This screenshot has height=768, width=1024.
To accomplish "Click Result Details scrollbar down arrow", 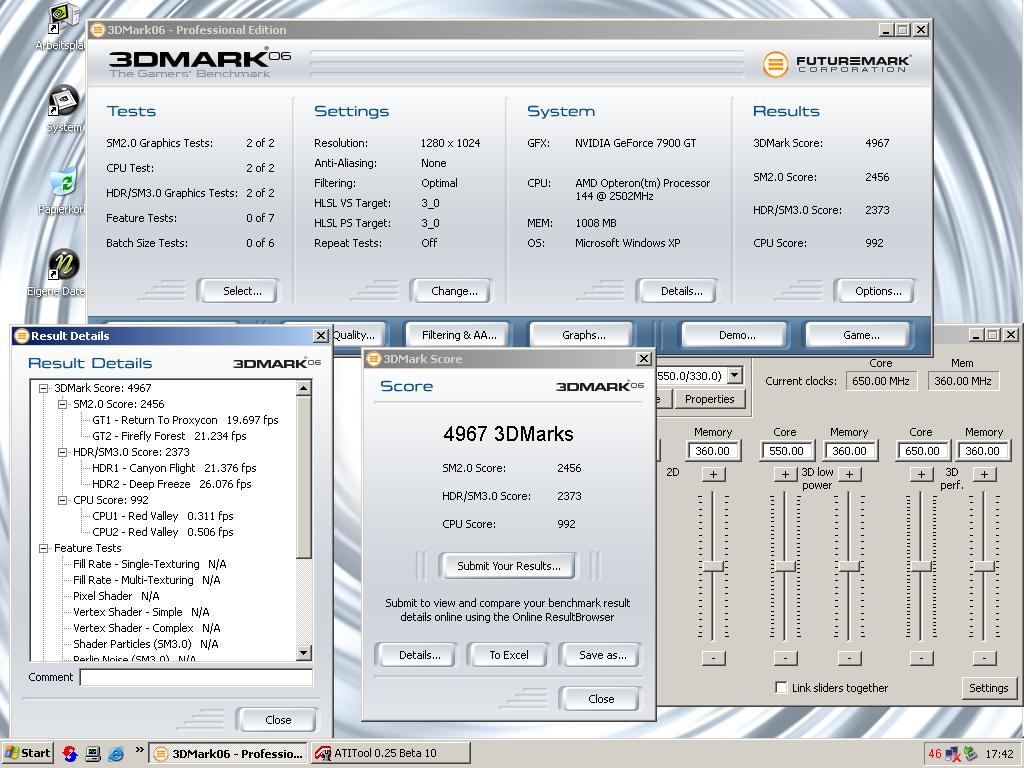I will point(304,652).
